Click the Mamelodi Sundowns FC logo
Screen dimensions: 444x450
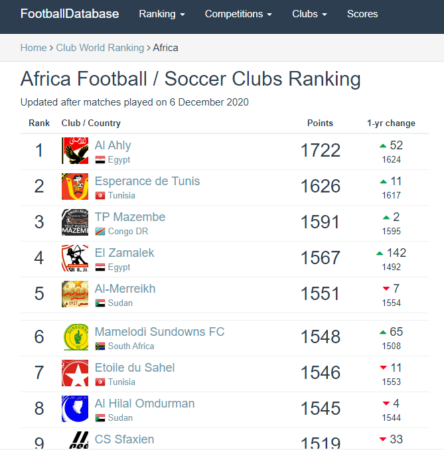[76, 337]
